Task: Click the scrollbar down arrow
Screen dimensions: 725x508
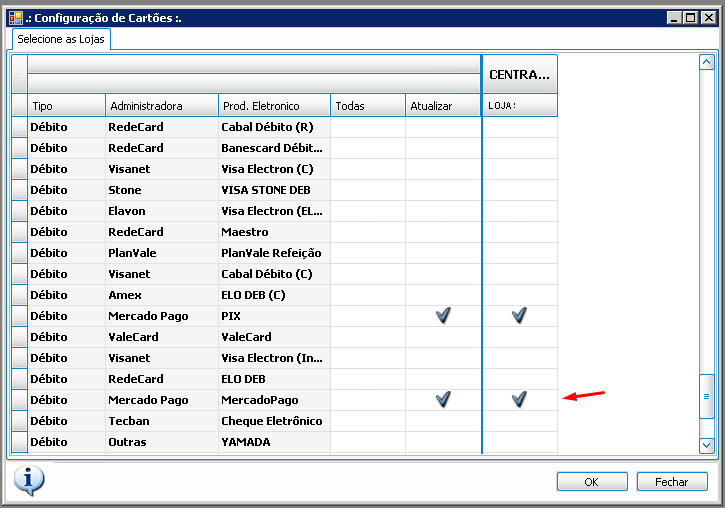Action: click(x=707, y=446)
